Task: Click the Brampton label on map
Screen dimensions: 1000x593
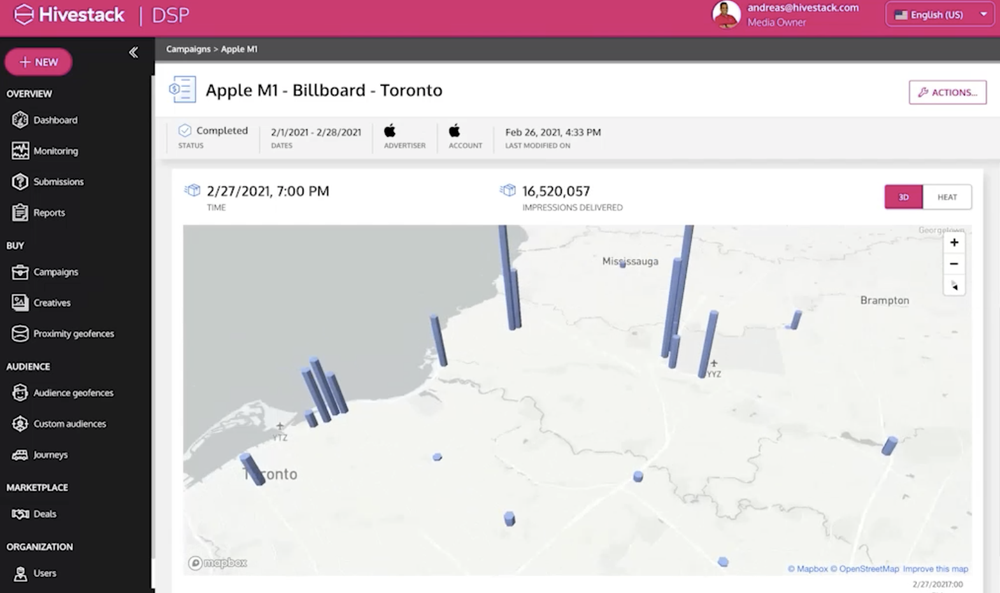Action: [885, 300]
